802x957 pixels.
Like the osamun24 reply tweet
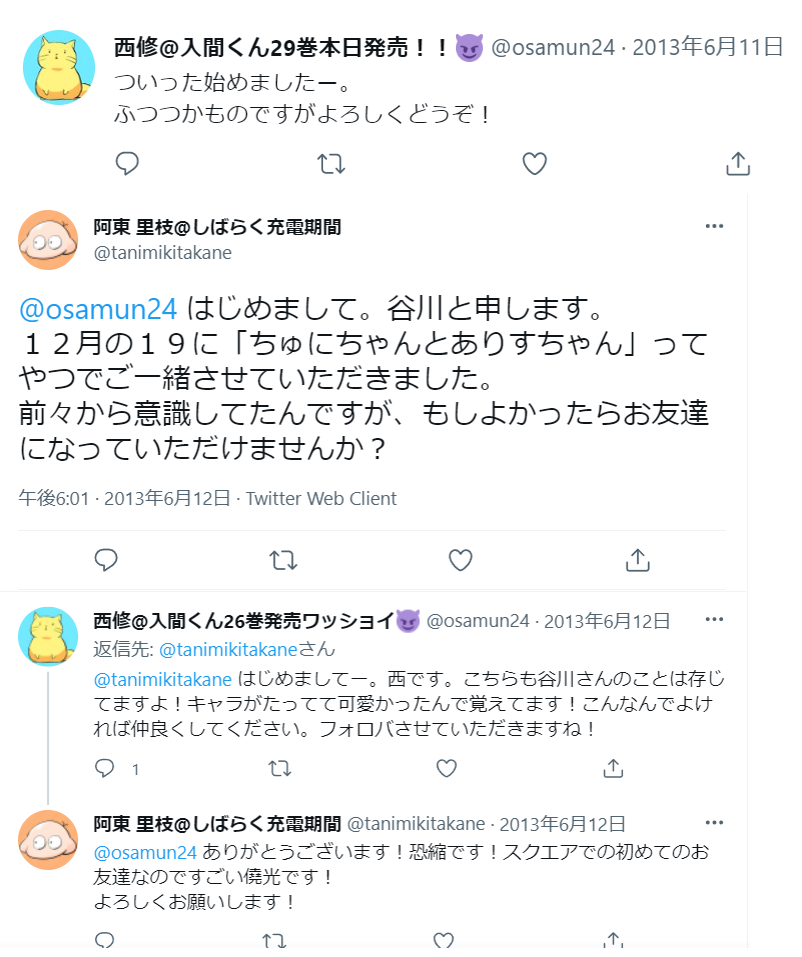tap(447, 768)
